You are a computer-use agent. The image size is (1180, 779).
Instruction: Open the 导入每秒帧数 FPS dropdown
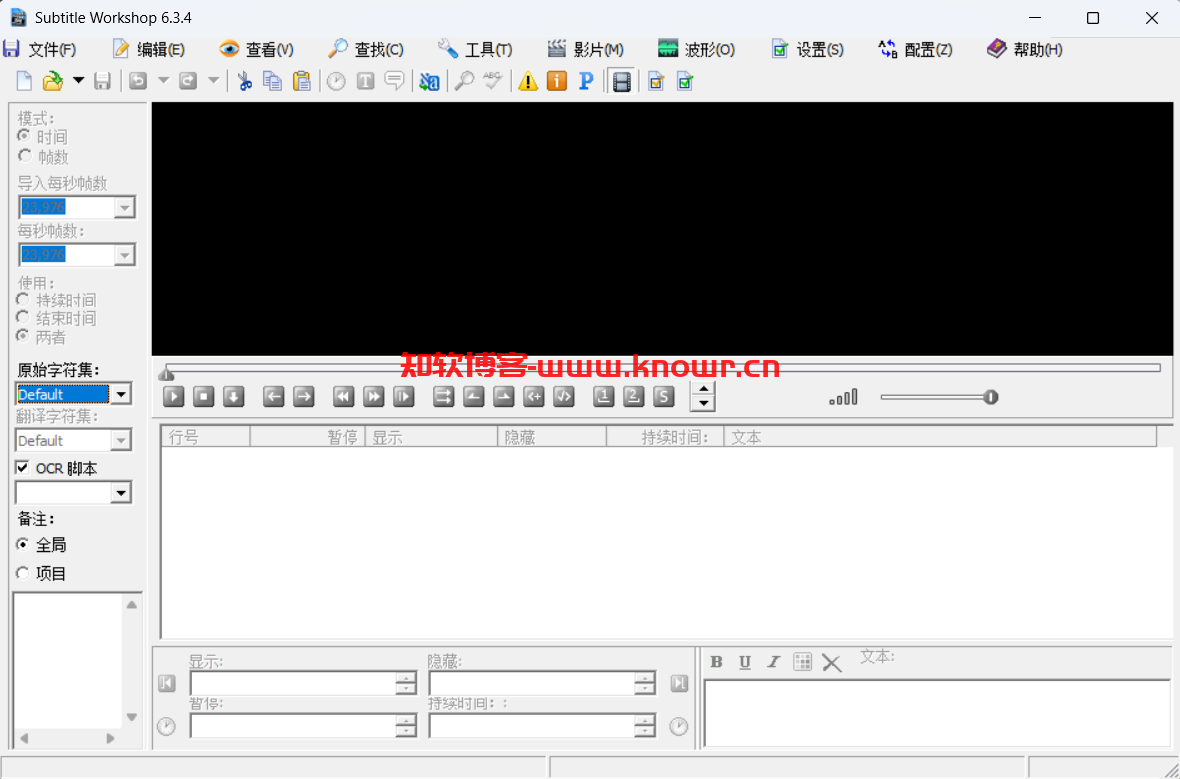124,208
